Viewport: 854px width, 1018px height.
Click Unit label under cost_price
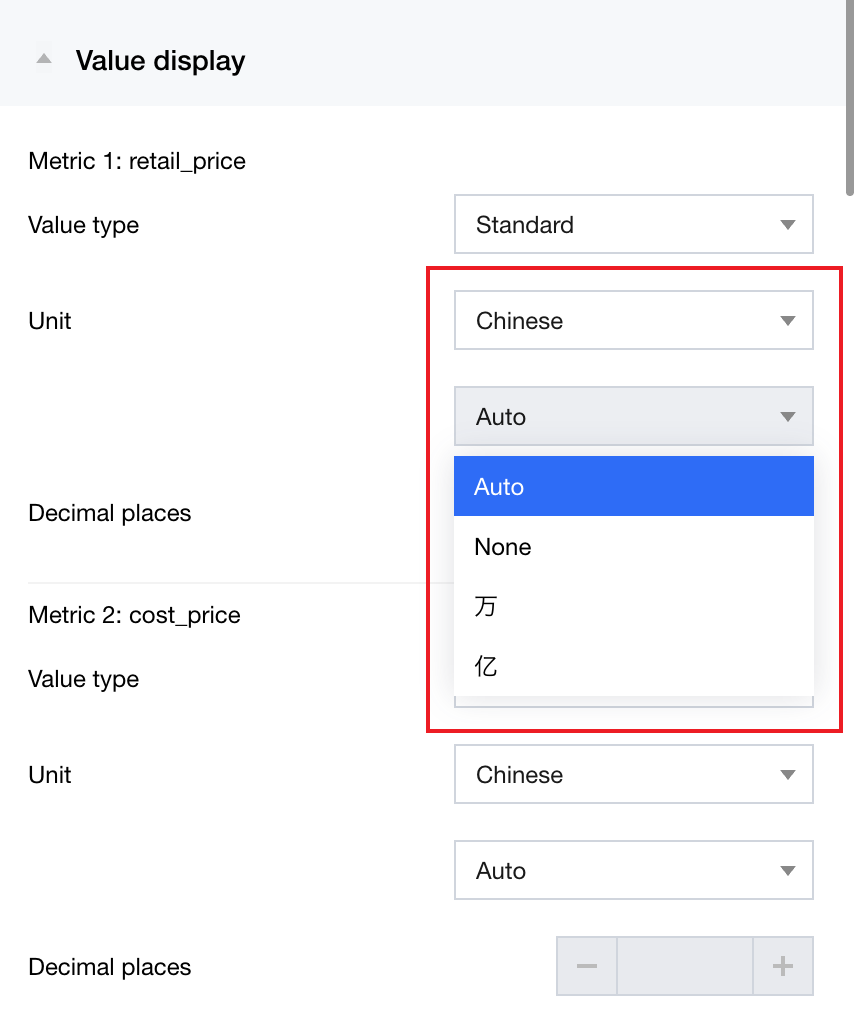pos(50,775)
